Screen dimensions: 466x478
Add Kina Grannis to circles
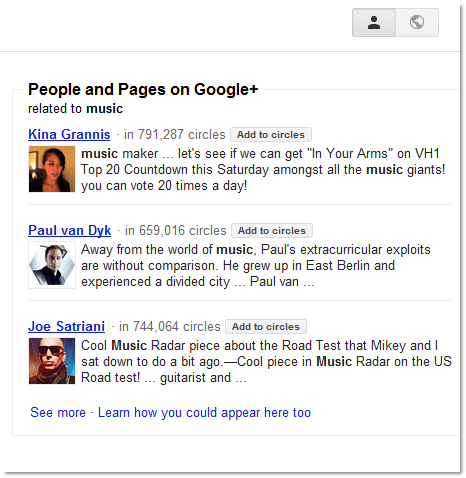click(271, 135)
